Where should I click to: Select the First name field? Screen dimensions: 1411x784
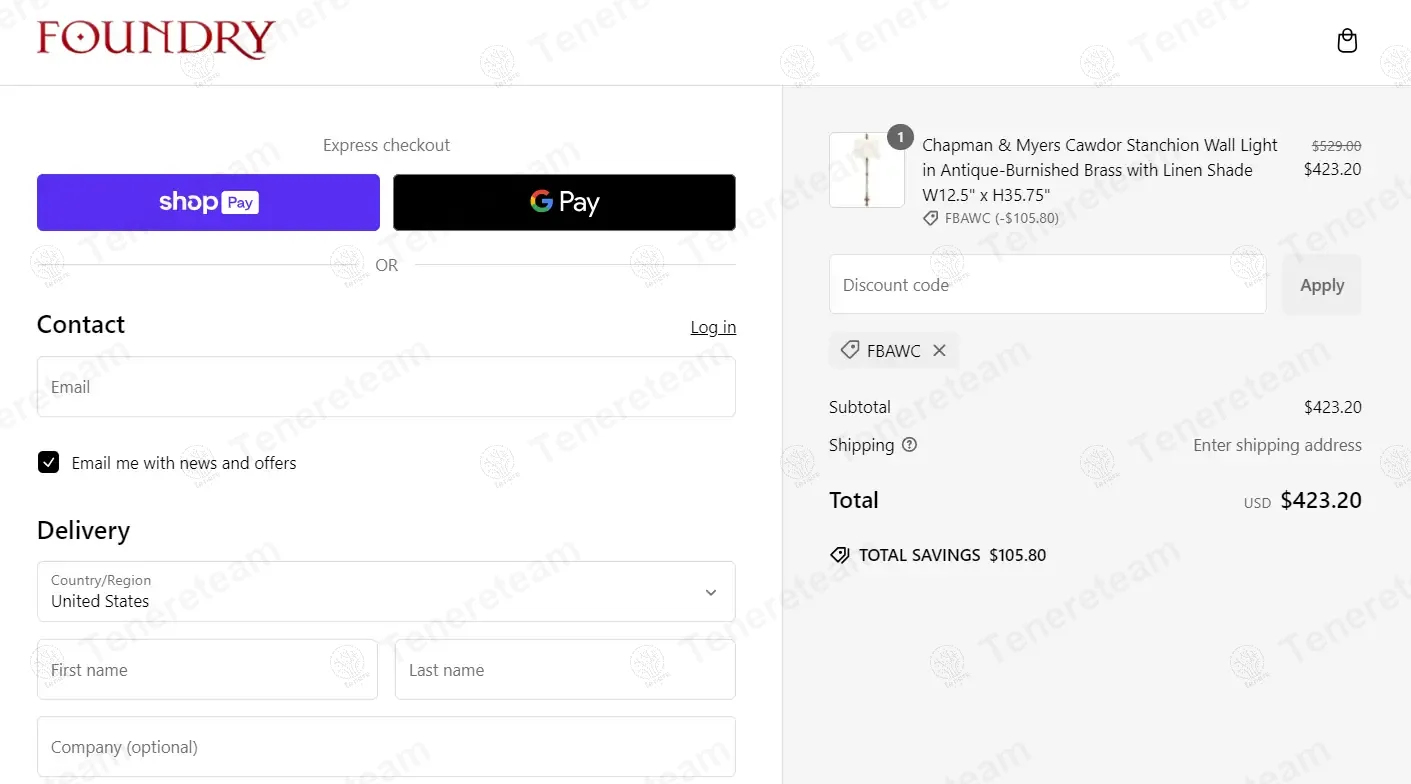tap(207, 670)
